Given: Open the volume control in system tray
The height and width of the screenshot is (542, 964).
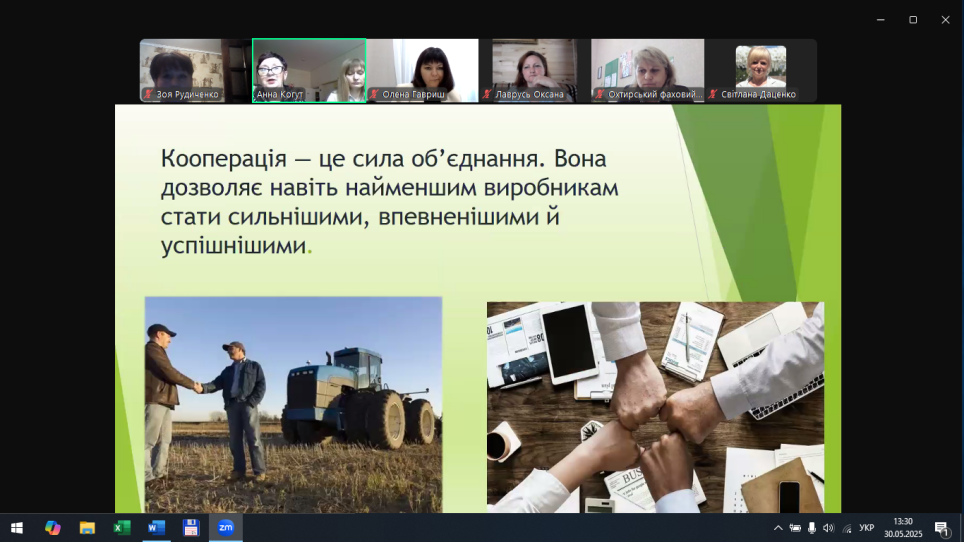Looking at the screenshot, I should tap(828, 527).
